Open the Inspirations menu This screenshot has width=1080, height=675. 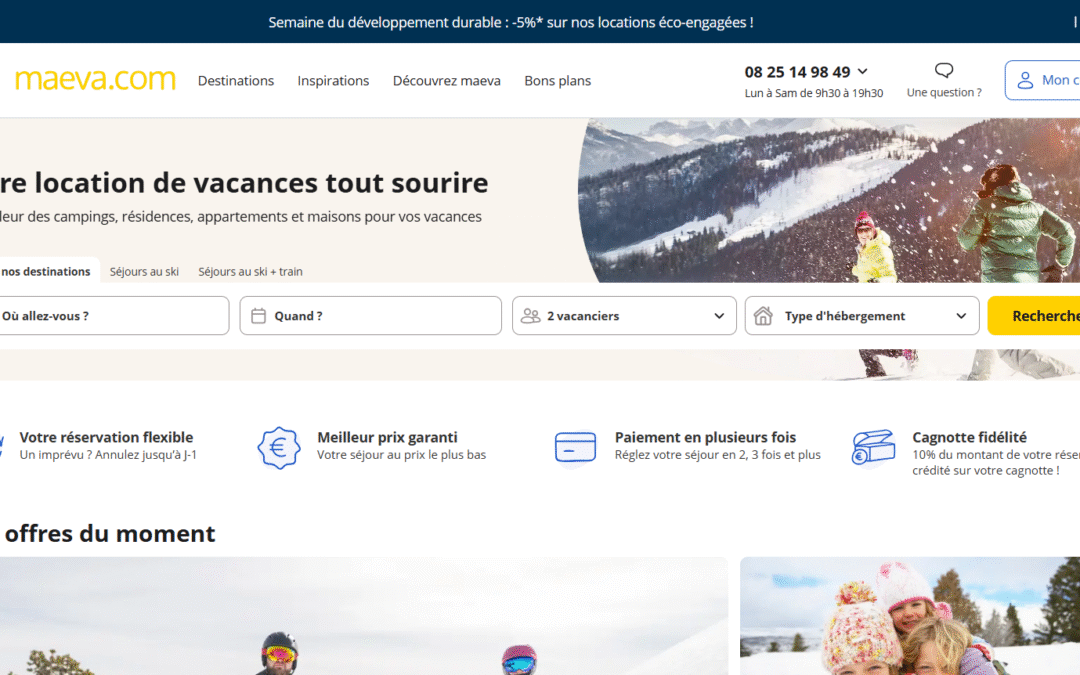pos(333,81)
